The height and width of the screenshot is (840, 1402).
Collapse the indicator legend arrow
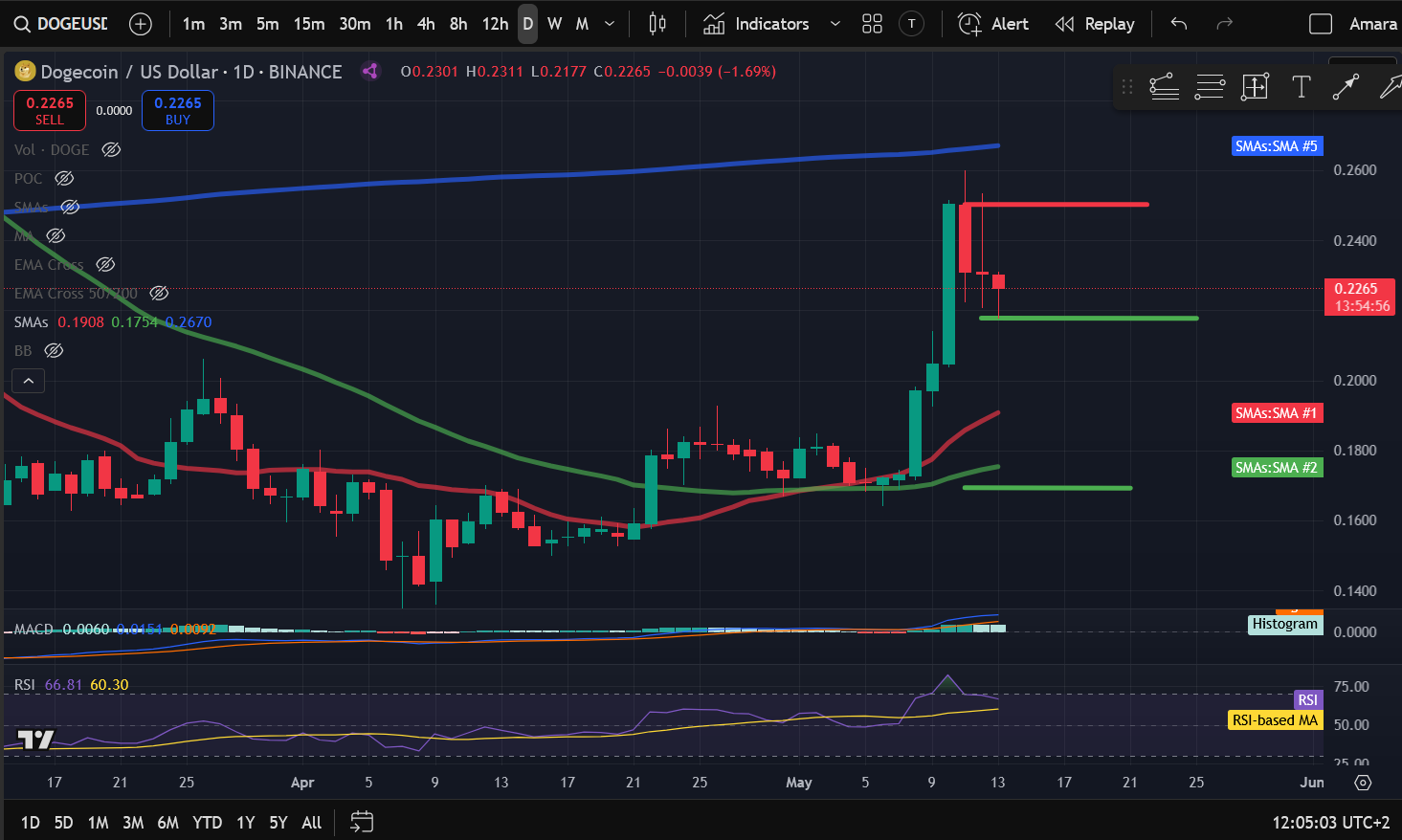(29, 381)
